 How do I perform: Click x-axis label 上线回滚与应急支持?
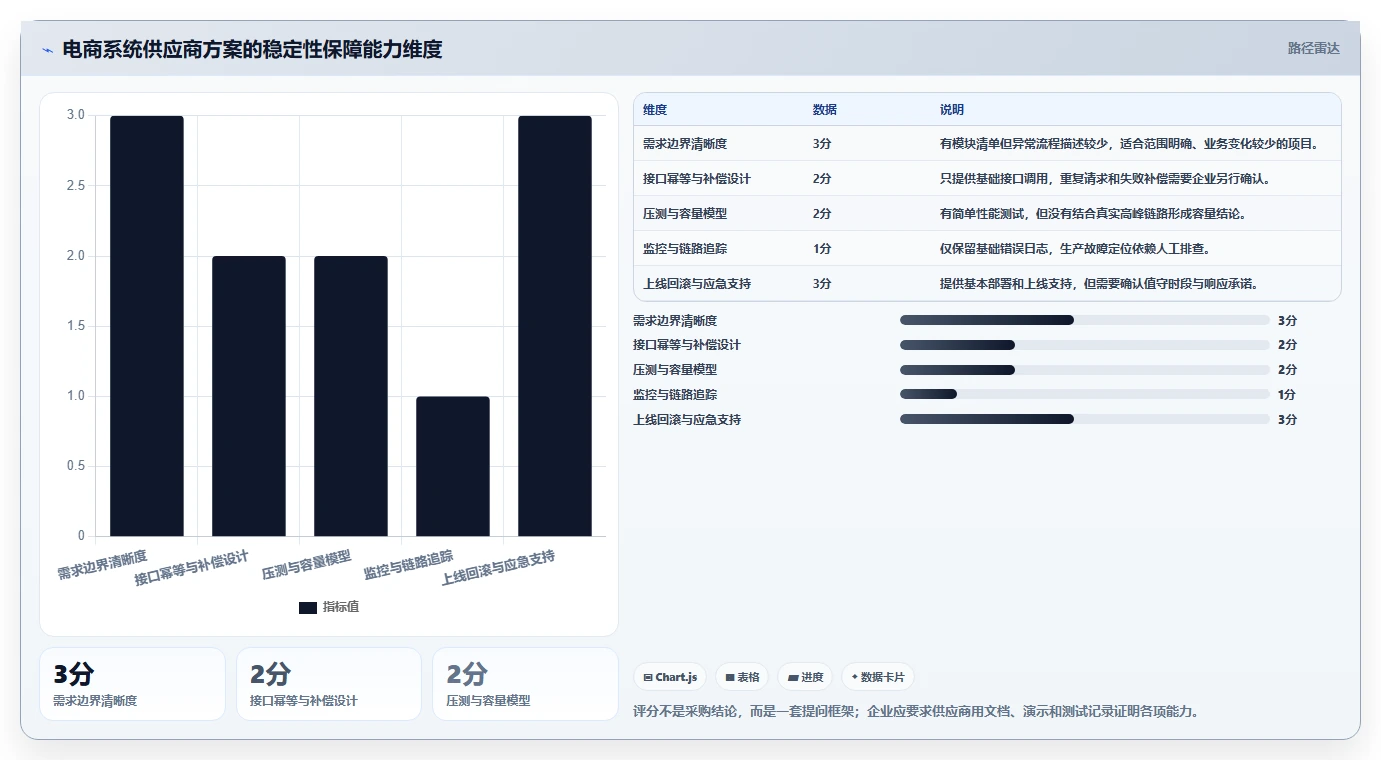[x=498, y=568]
